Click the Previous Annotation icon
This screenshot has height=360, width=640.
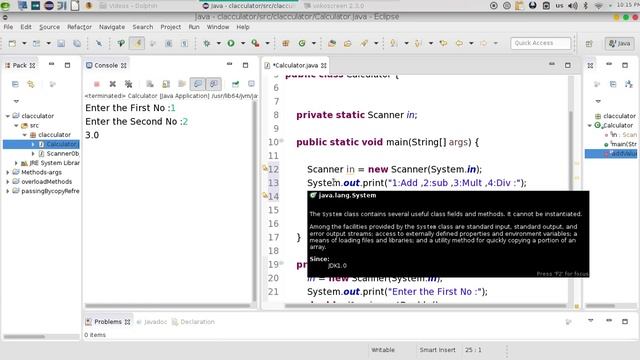[418, 43]
